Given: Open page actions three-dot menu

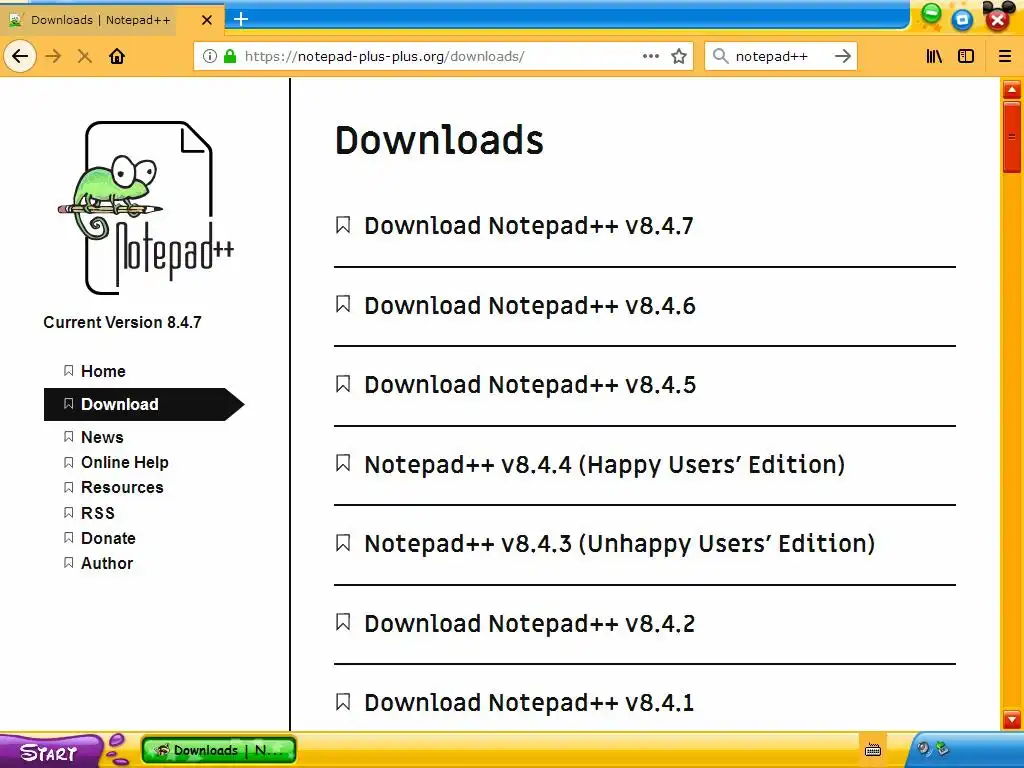Looking at the screenshot, I should pyautogui.click(x=650, y=56).
